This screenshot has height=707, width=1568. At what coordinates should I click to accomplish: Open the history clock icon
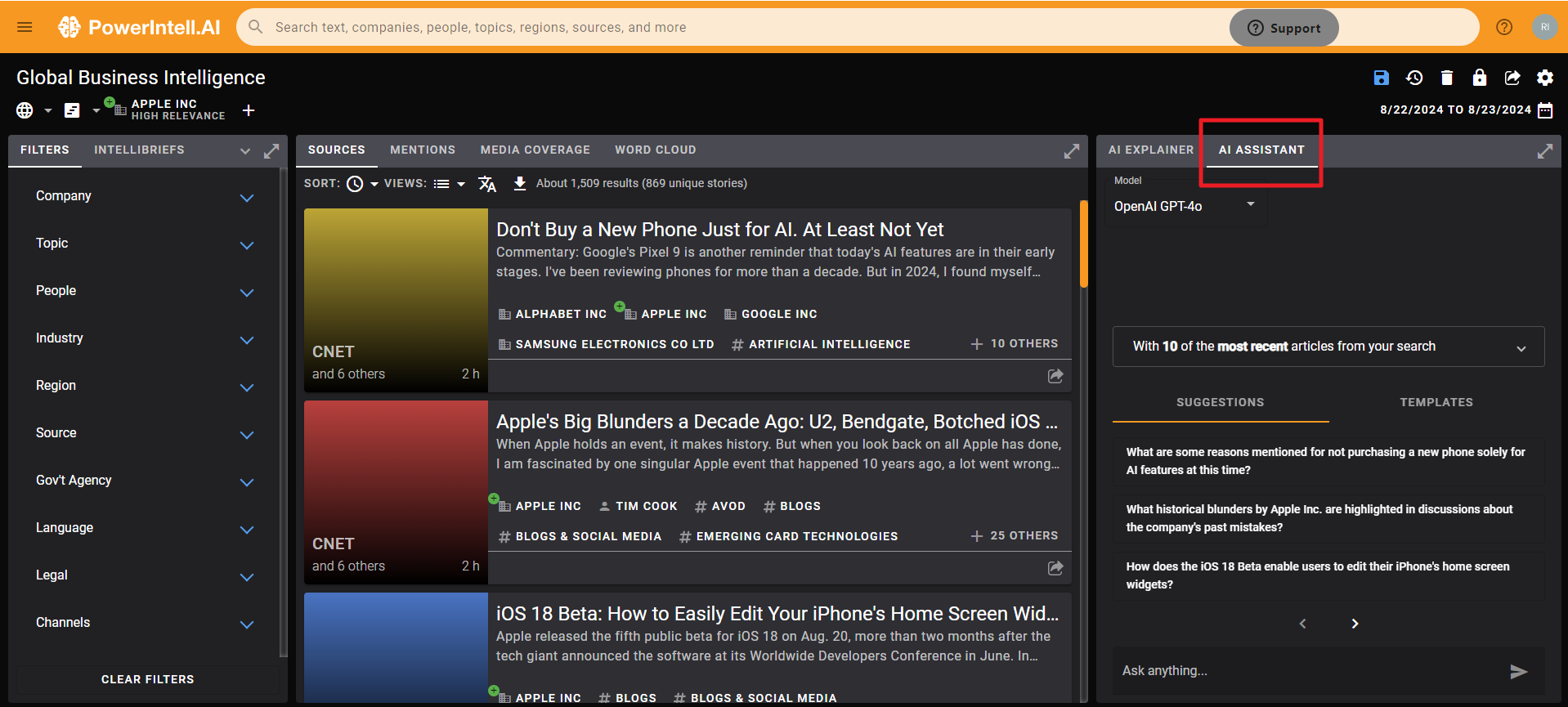[1414, 78]
